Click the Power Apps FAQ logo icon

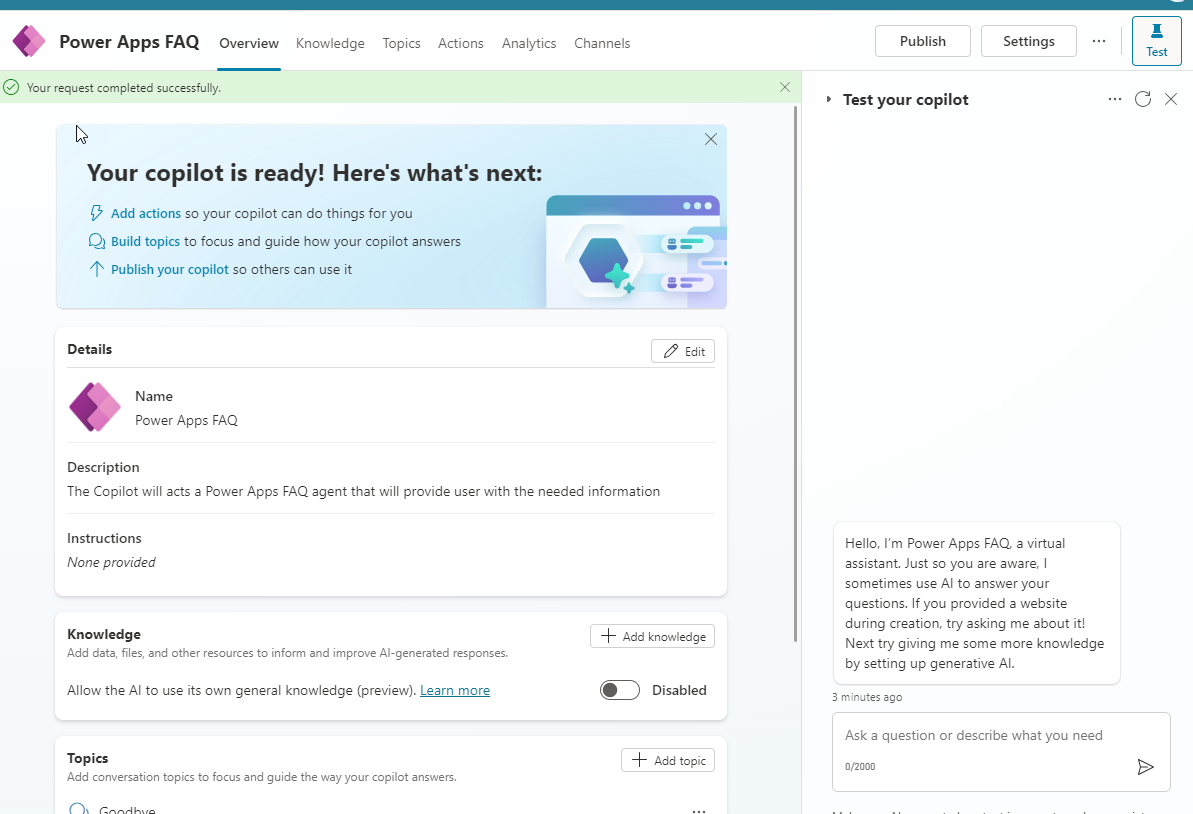29,42
